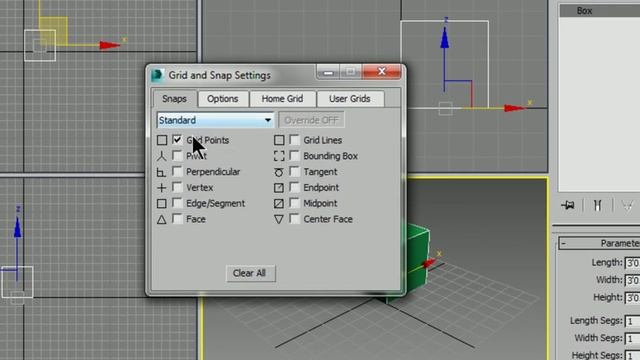Open the User Grids tab

tap(350, 99)
